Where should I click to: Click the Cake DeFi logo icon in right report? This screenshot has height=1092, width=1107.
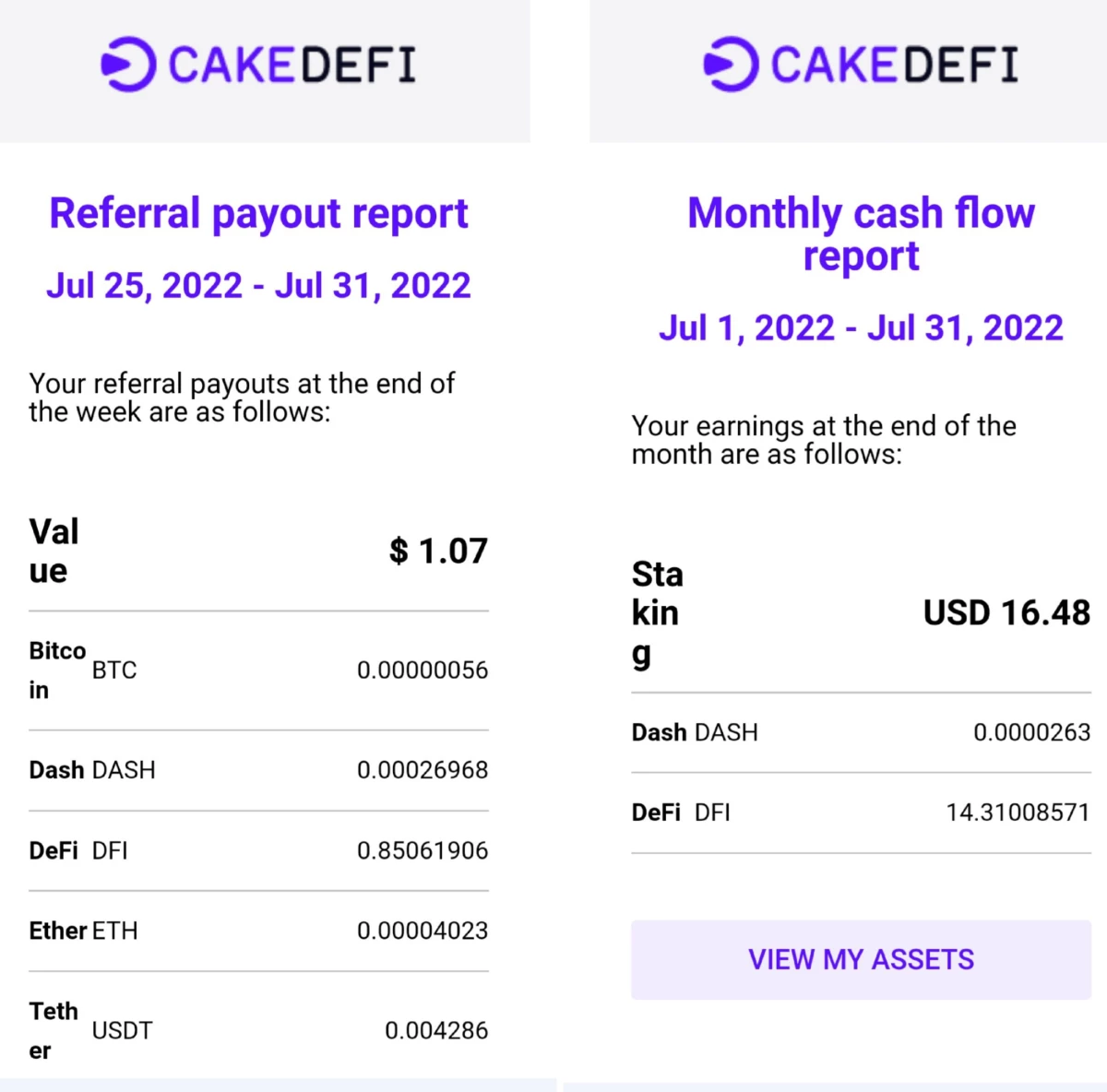731,65
